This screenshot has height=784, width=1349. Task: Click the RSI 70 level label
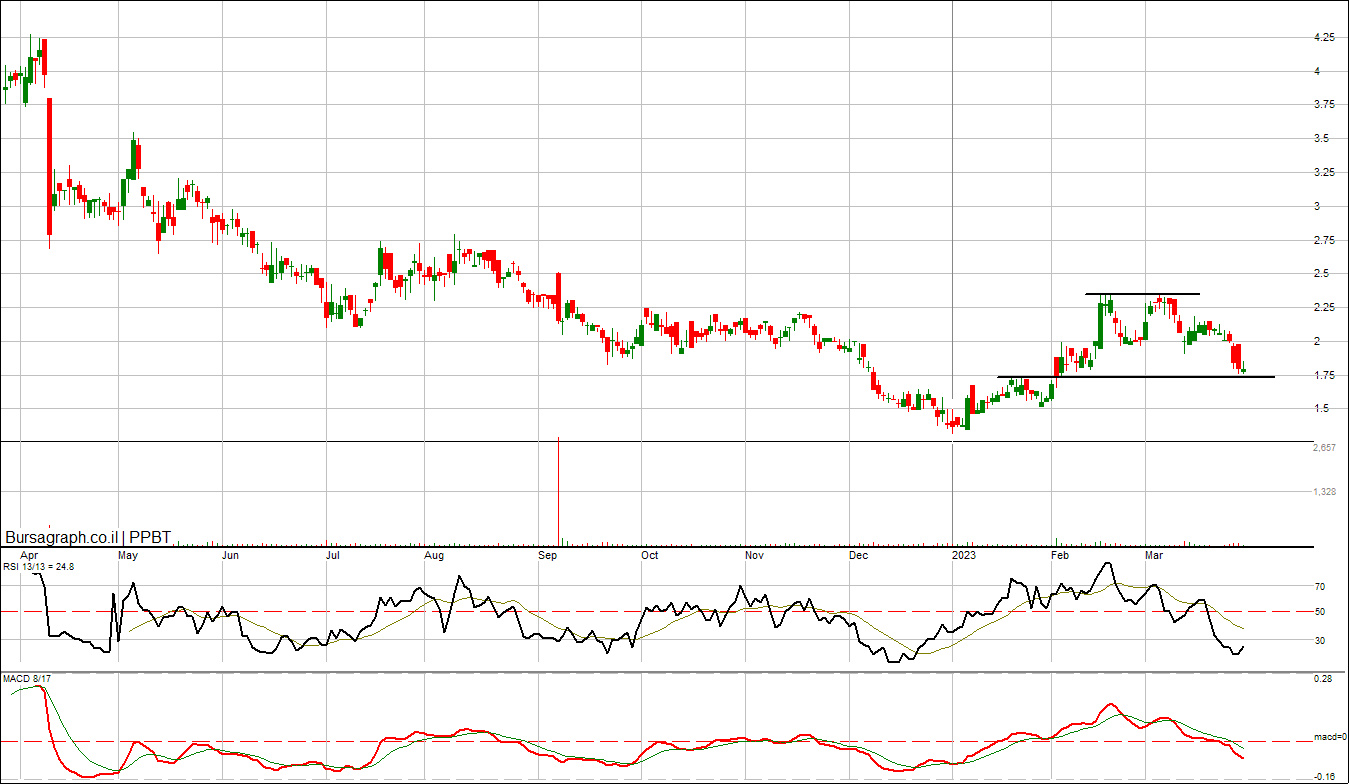1319,587
